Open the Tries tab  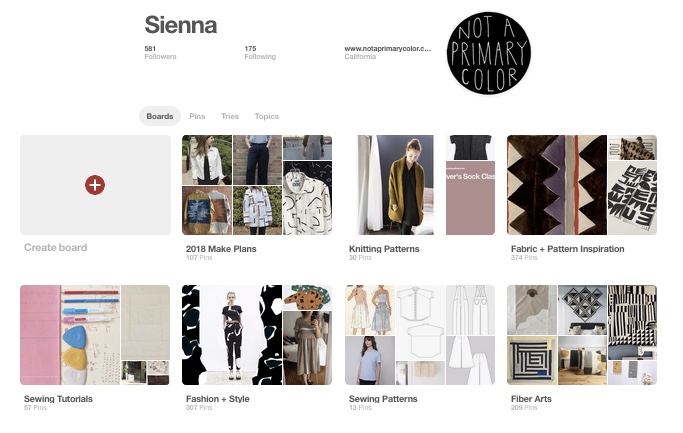(230, 116)
